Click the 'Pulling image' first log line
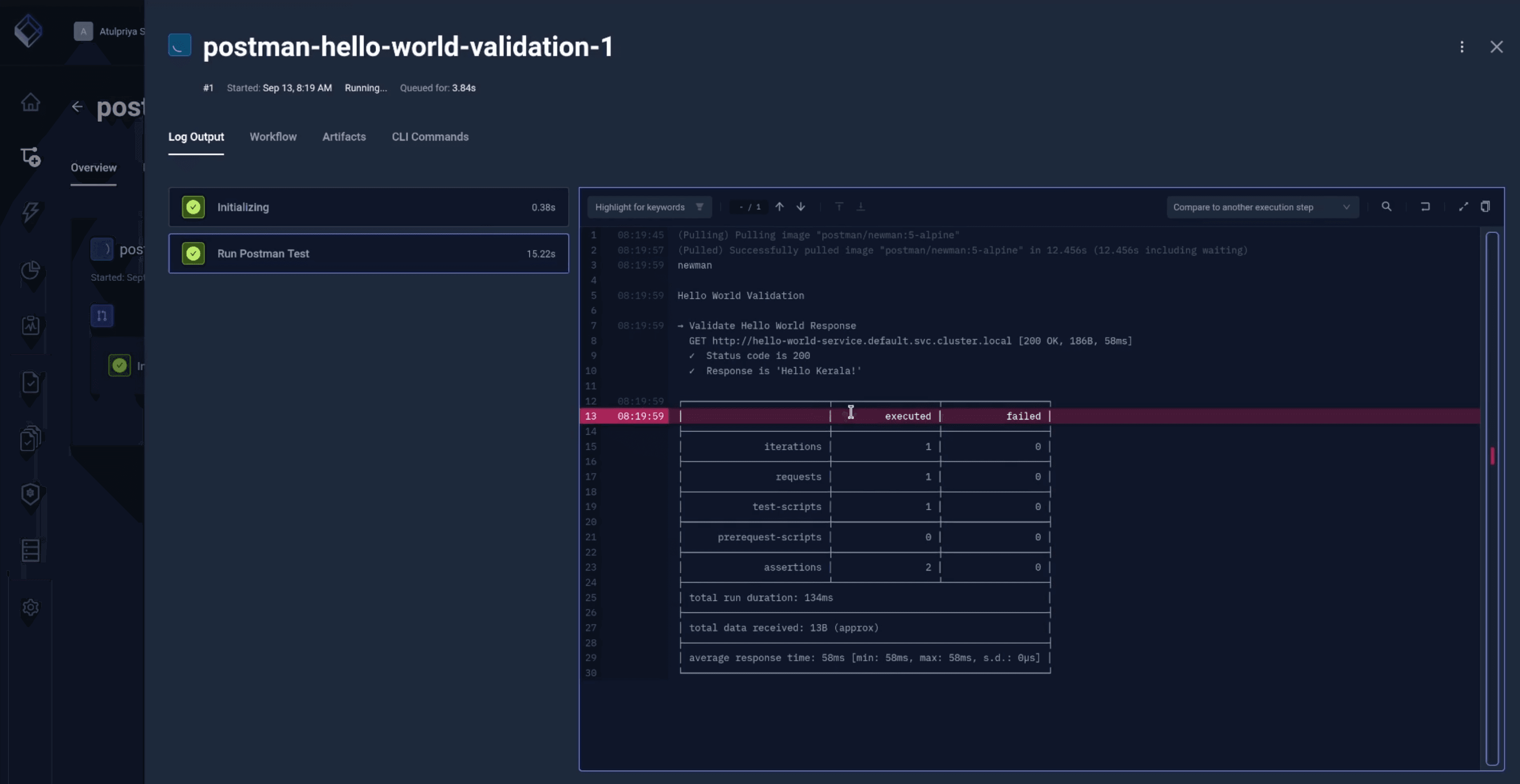The height and width of the screenshot is (784, 1520). (x=818, y=235)
